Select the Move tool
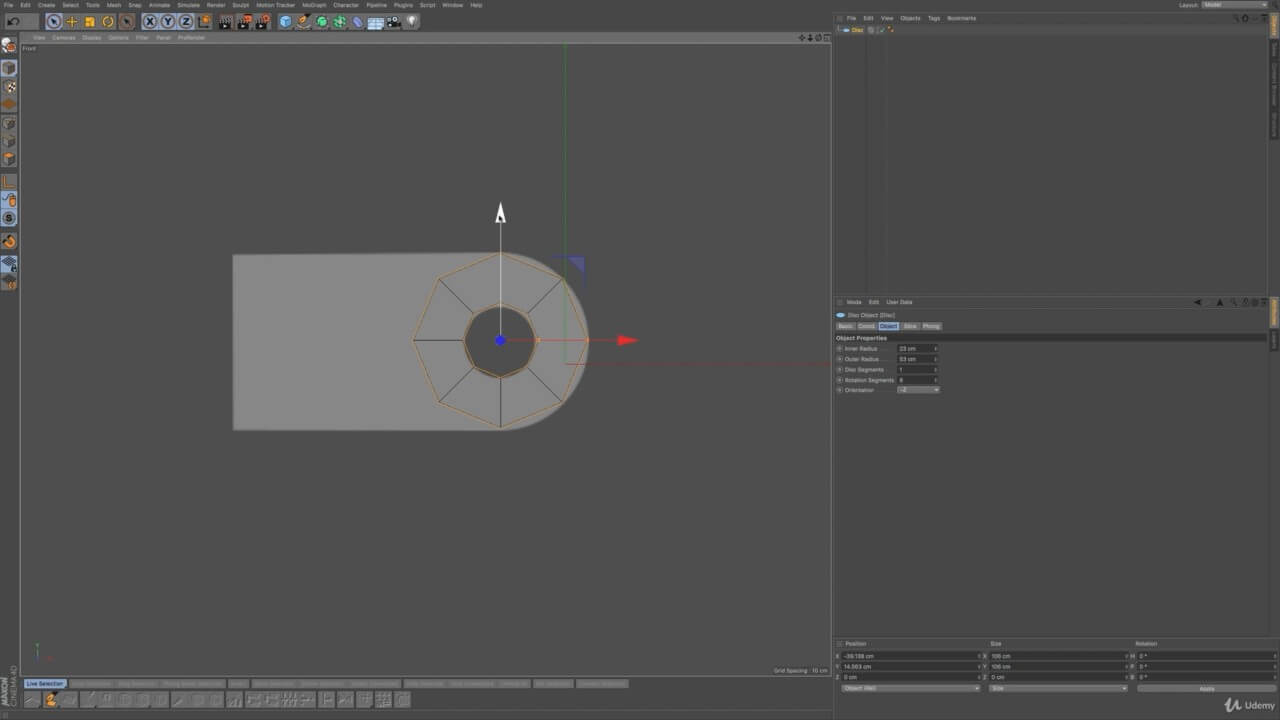 coord(72,21)
